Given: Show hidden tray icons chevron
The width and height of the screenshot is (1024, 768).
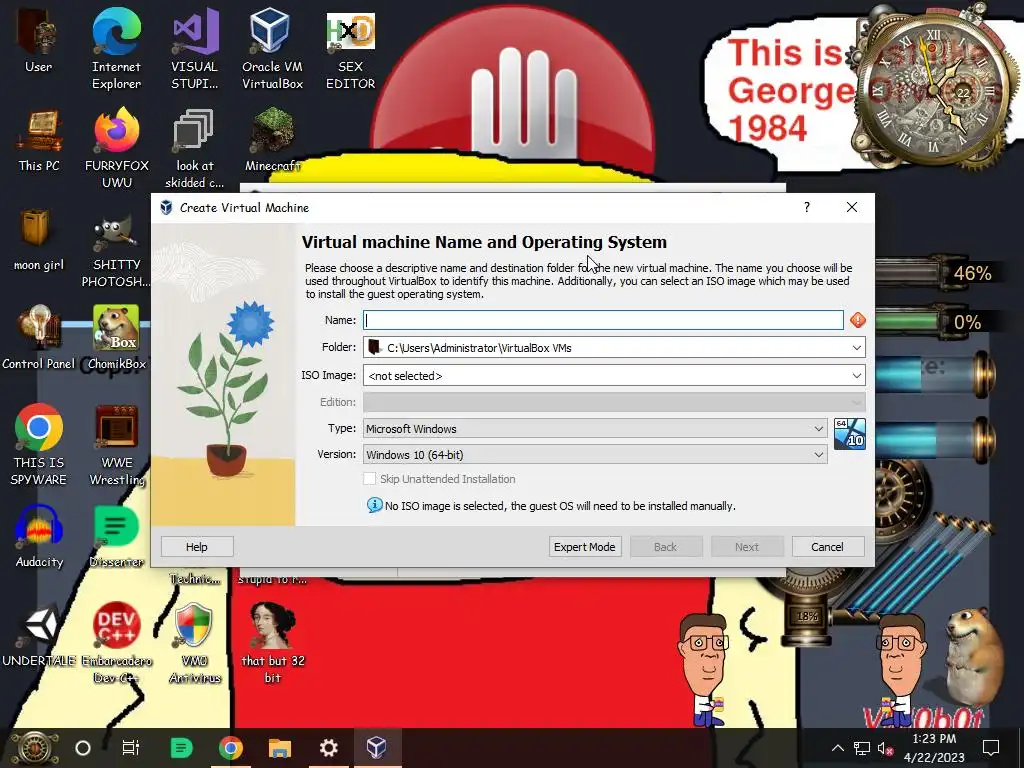Looking at the screenshot, I should click(x=837, y=748).
